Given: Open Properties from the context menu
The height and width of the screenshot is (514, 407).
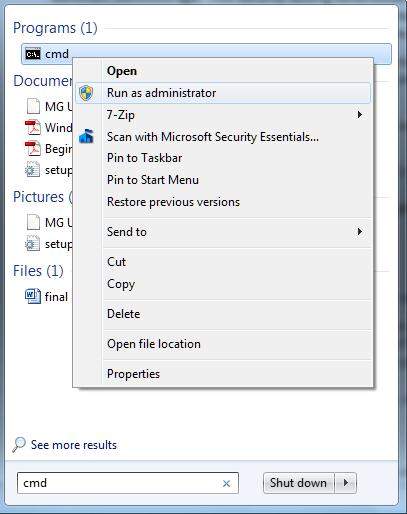Looking at the screenshot, I should point(133,374).
